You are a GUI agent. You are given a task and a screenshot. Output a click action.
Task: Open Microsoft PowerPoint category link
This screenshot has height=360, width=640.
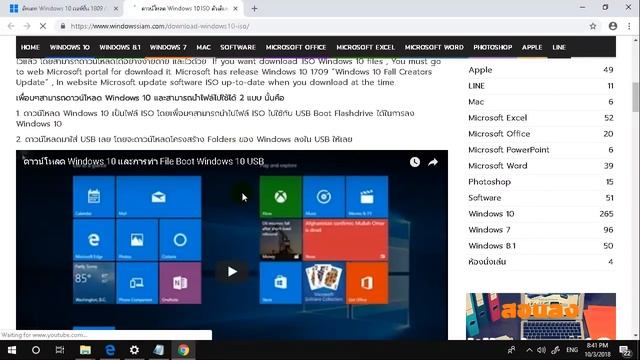point(509,150)
